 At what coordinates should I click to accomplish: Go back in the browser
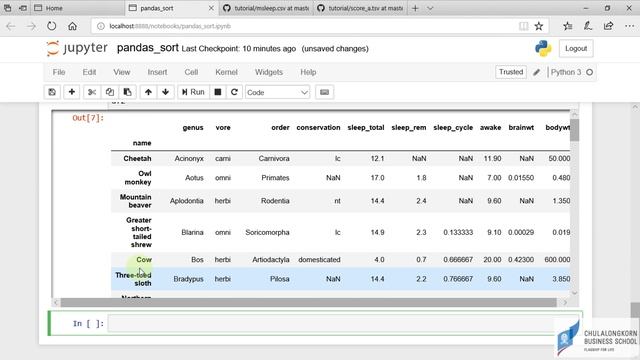[11, 26]
